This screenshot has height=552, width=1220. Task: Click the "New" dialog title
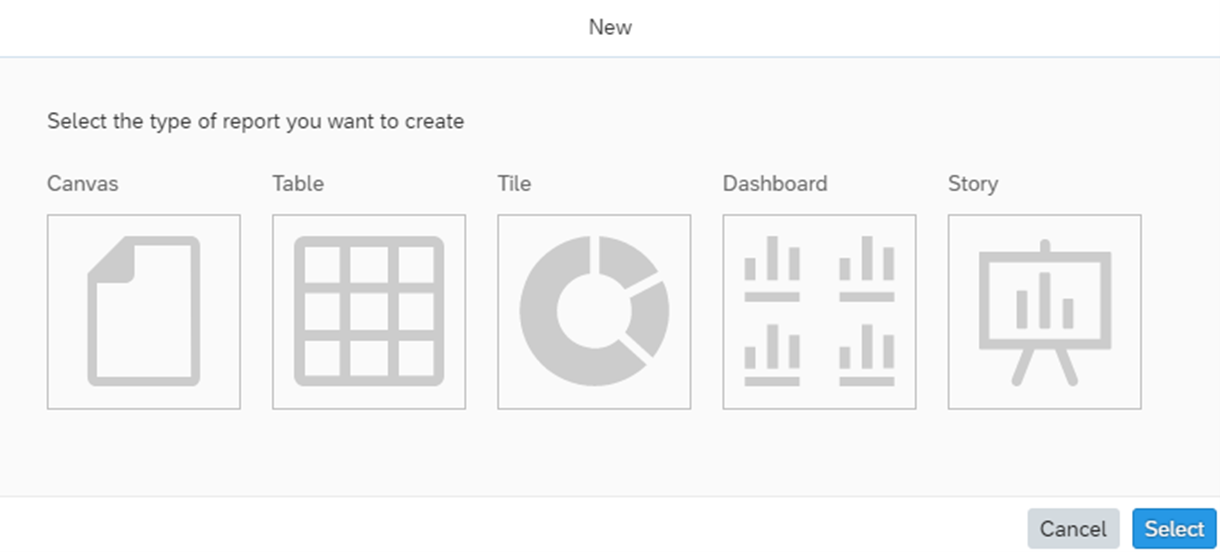(x=610, y=27)
